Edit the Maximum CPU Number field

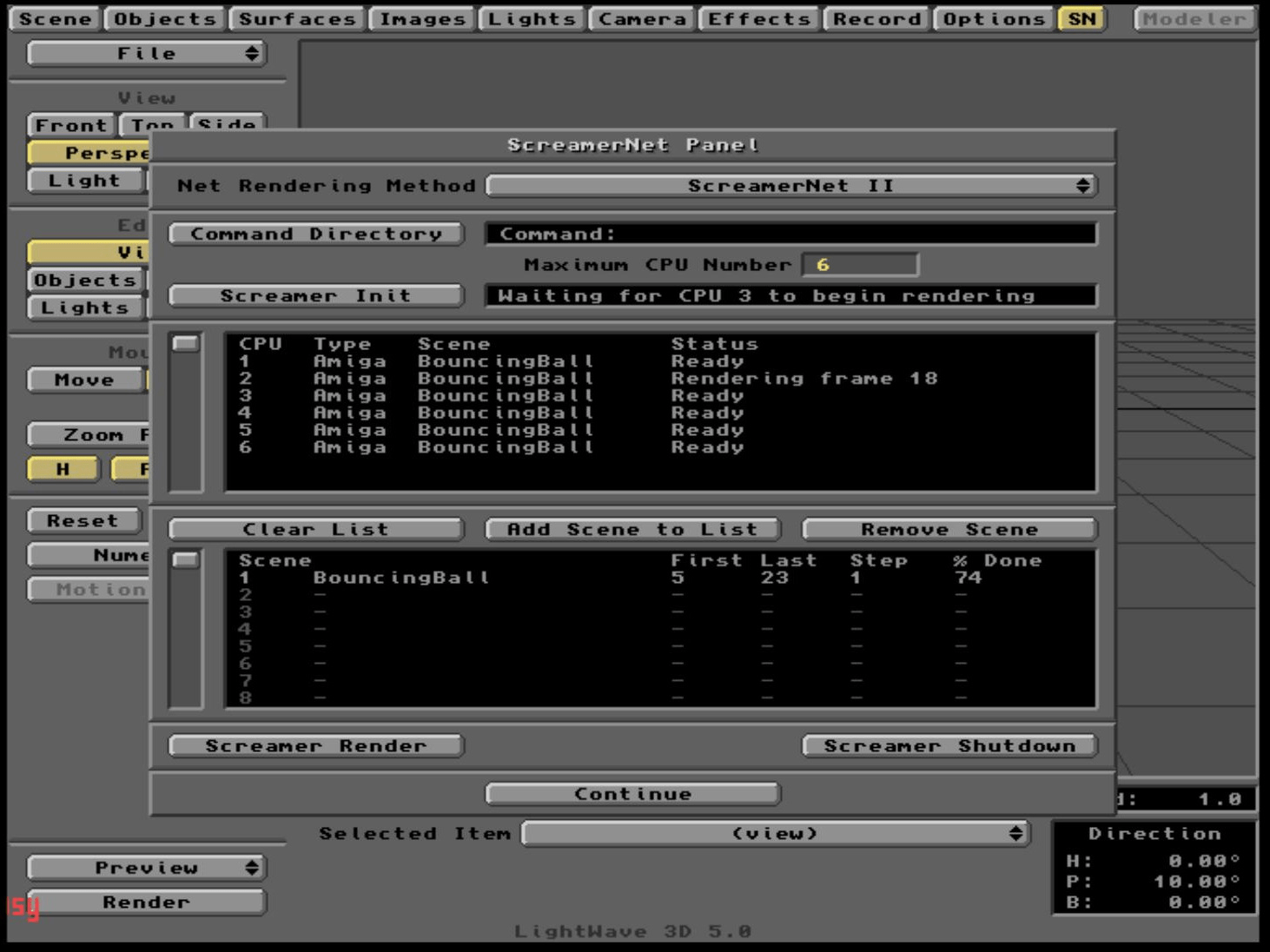(x=861, y=262)
